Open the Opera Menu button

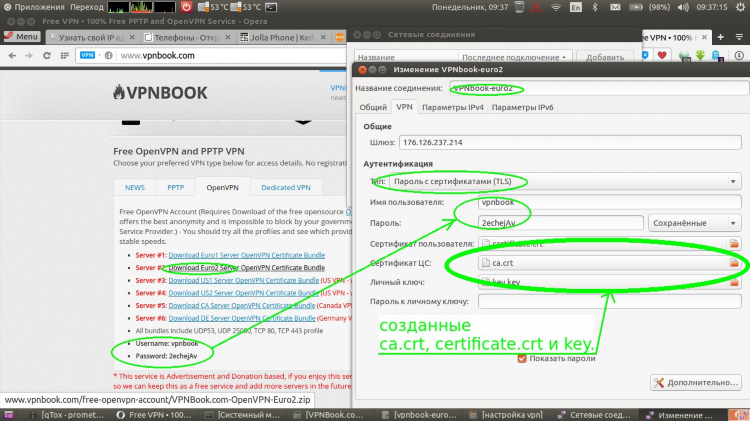[x=21, y=37]
